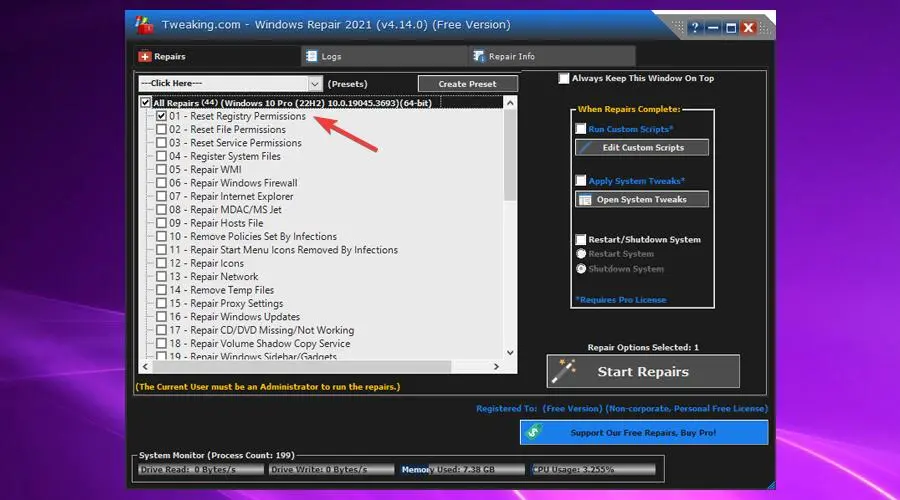Click the Start Repairs button
The image size is (900, 500).
coord(643,371)
